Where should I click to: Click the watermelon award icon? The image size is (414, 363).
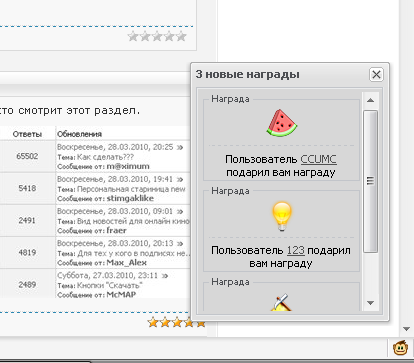point(282,123)
